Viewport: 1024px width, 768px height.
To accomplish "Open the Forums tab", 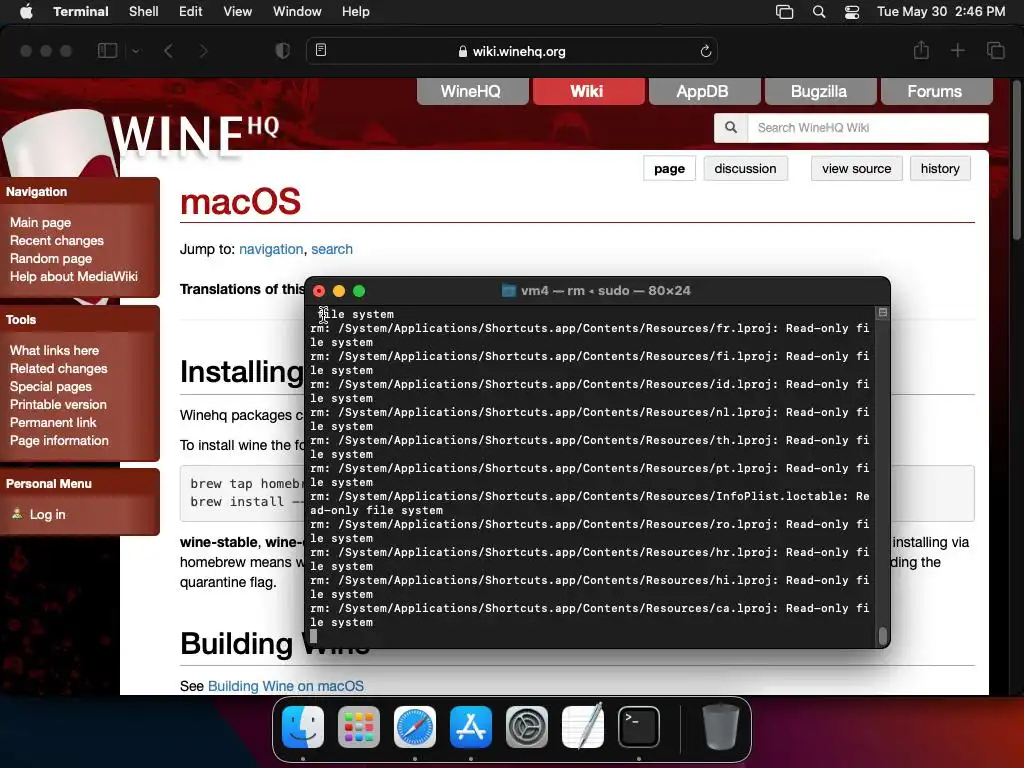I will pos(936,91).
